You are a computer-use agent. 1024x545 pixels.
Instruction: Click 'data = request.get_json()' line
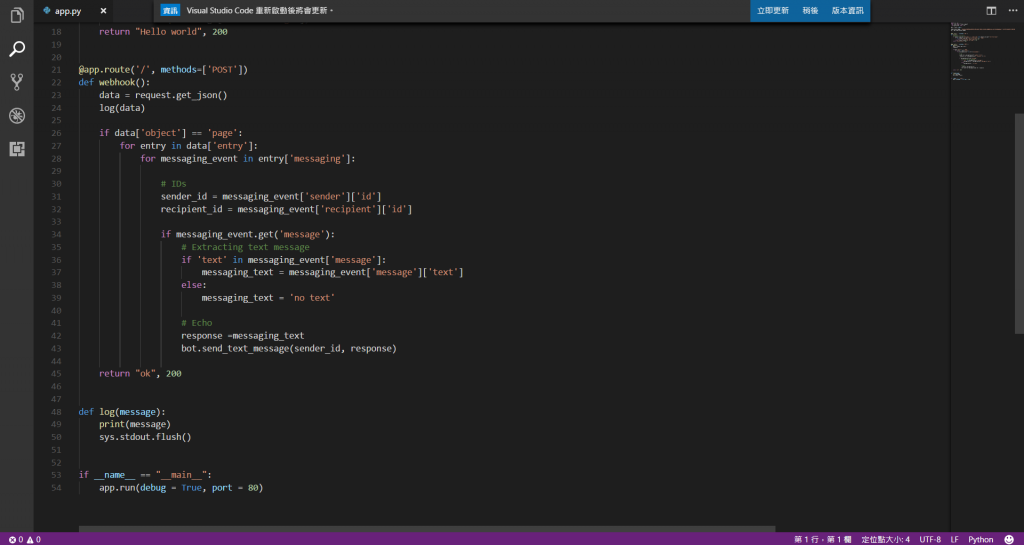point(163,95)
